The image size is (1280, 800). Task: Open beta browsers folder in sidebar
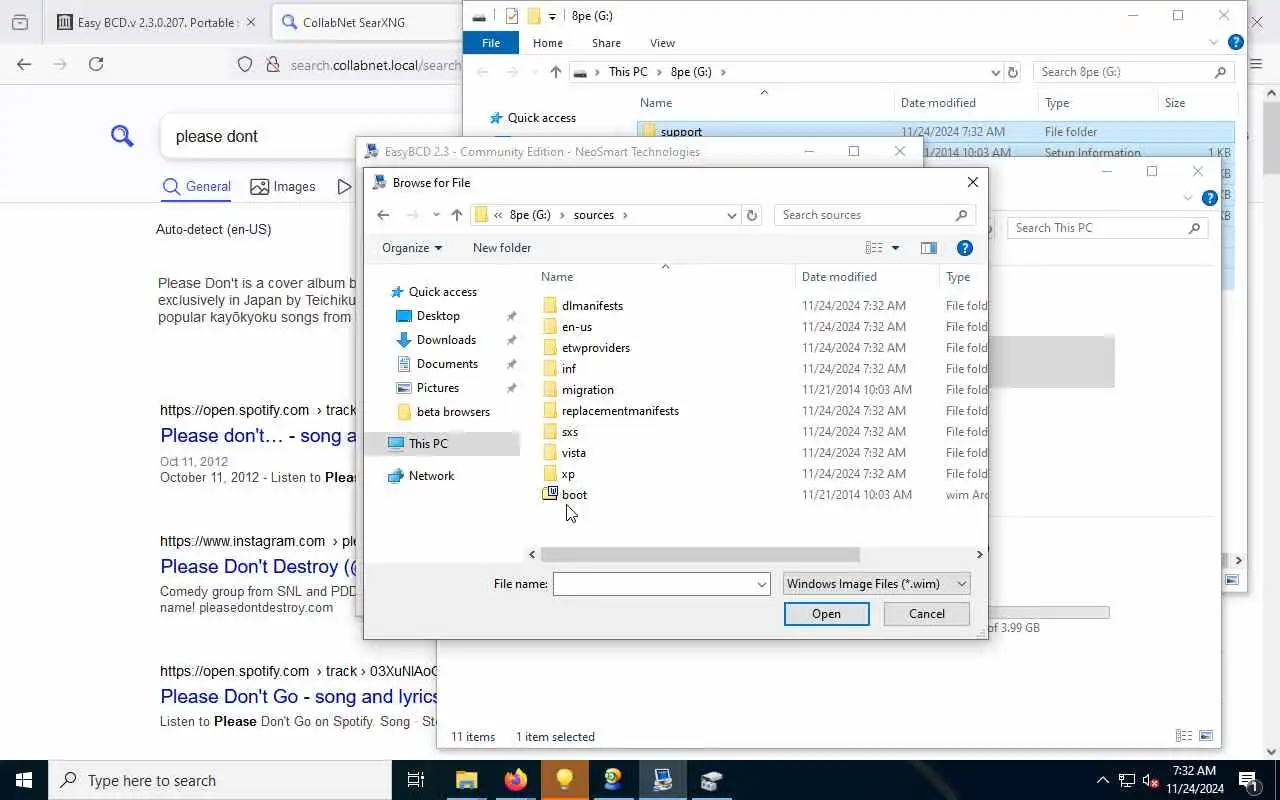[453, 412]
